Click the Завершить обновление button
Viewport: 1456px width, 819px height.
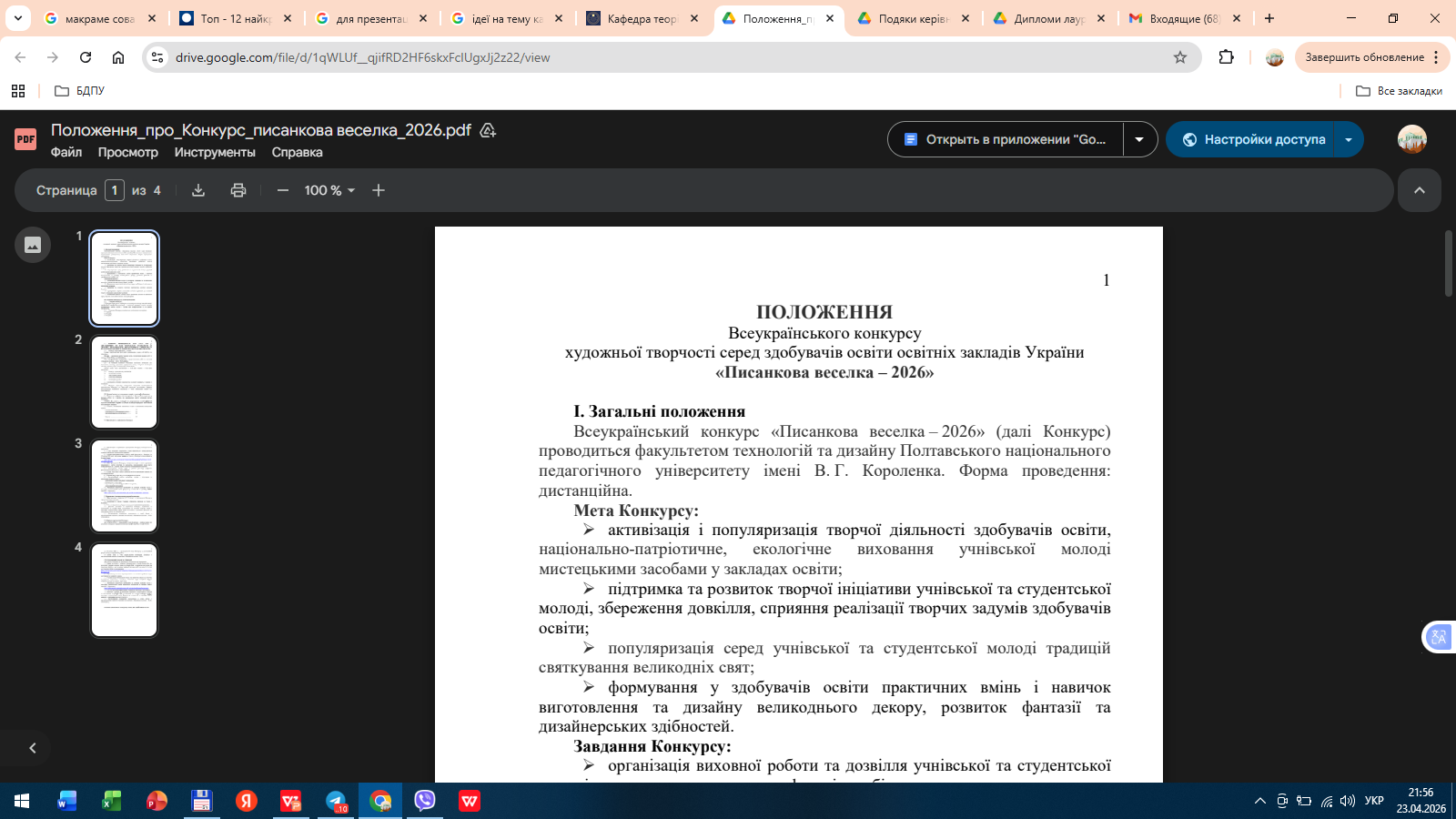click(1364, 57)
